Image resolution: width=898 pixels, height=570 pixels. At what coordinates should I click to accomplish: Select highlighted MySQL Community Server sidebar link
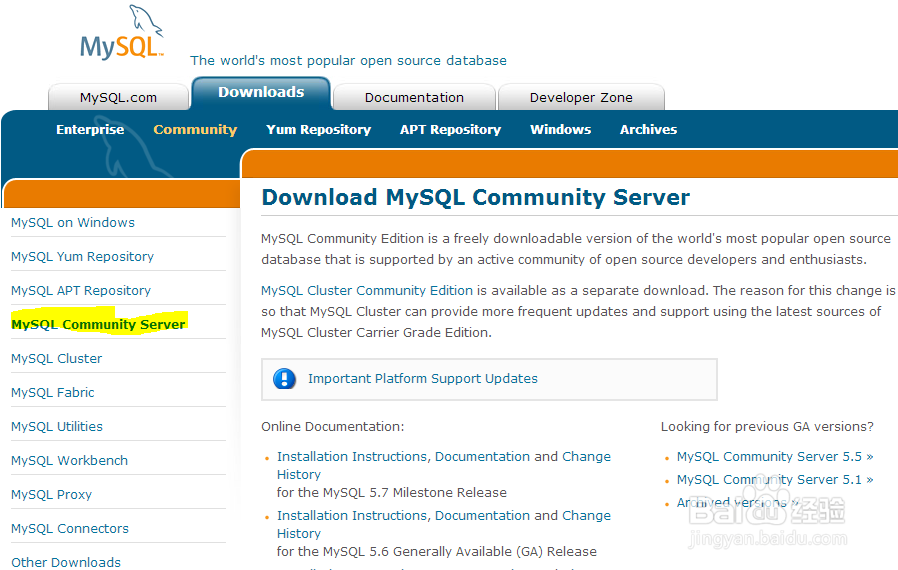(99, 324)
